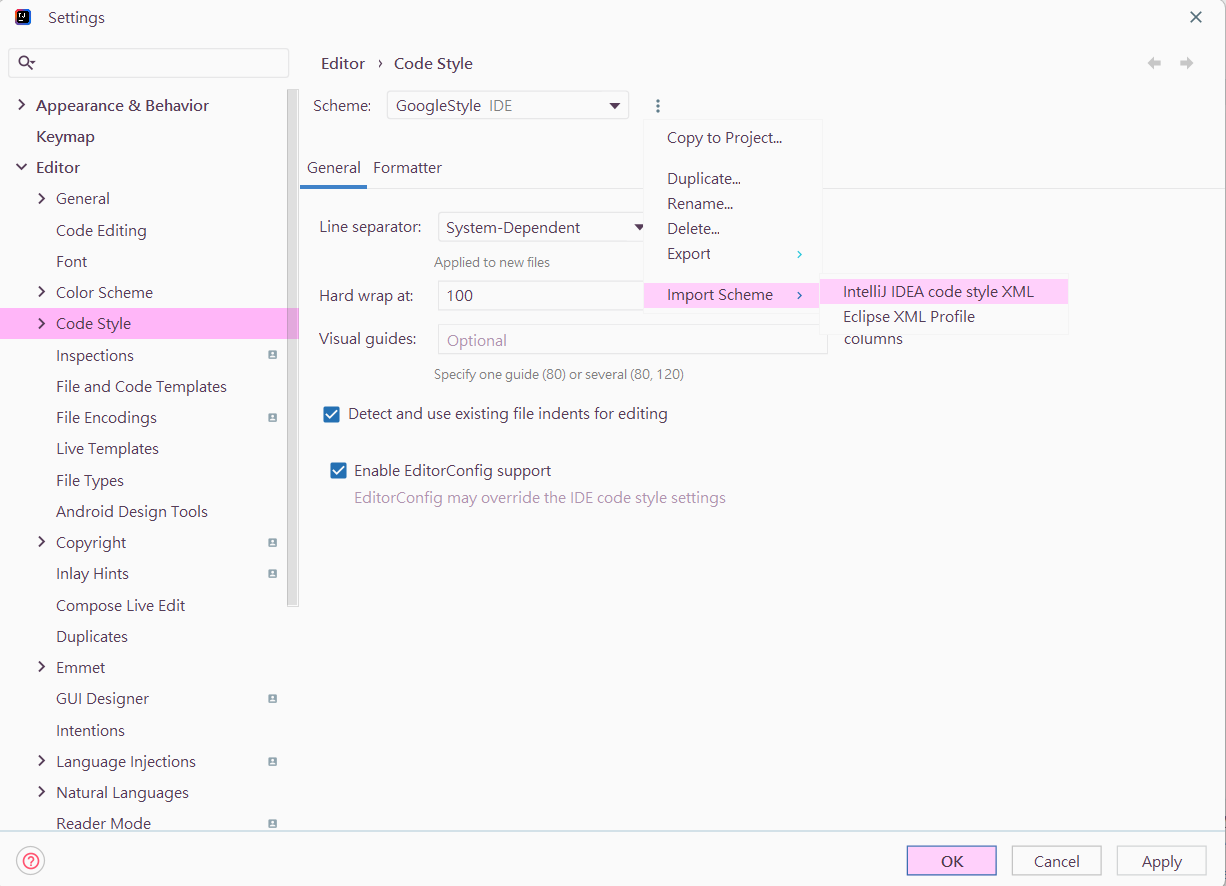
Task: Open Reader Mode settings
Action: [x=103, y=823]
